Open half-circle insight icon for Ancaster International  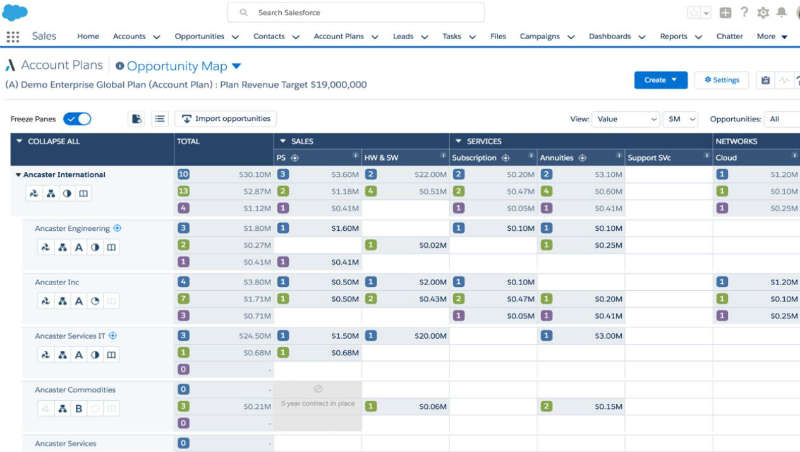coord(67,193)
